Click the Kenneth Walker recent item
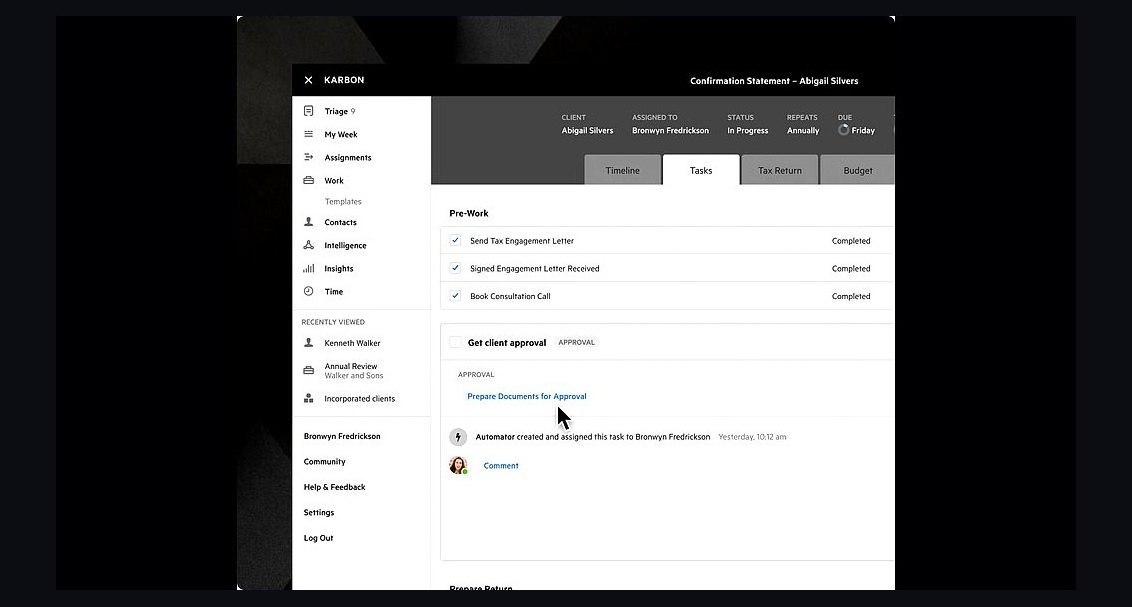Image resolution: width=1132 pixels, height=607 pixels. (x=352, y=343)
